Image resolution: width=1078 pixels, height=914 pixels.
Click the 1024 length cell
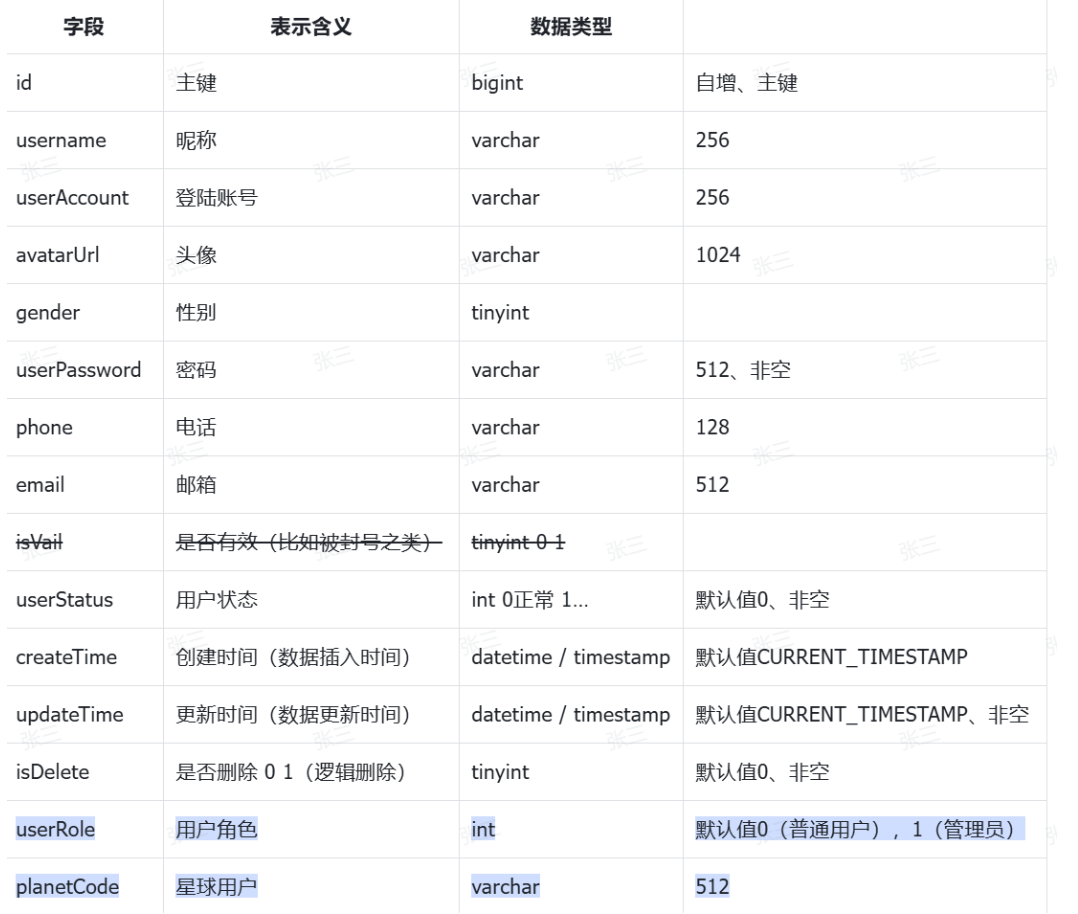[718, 255]
